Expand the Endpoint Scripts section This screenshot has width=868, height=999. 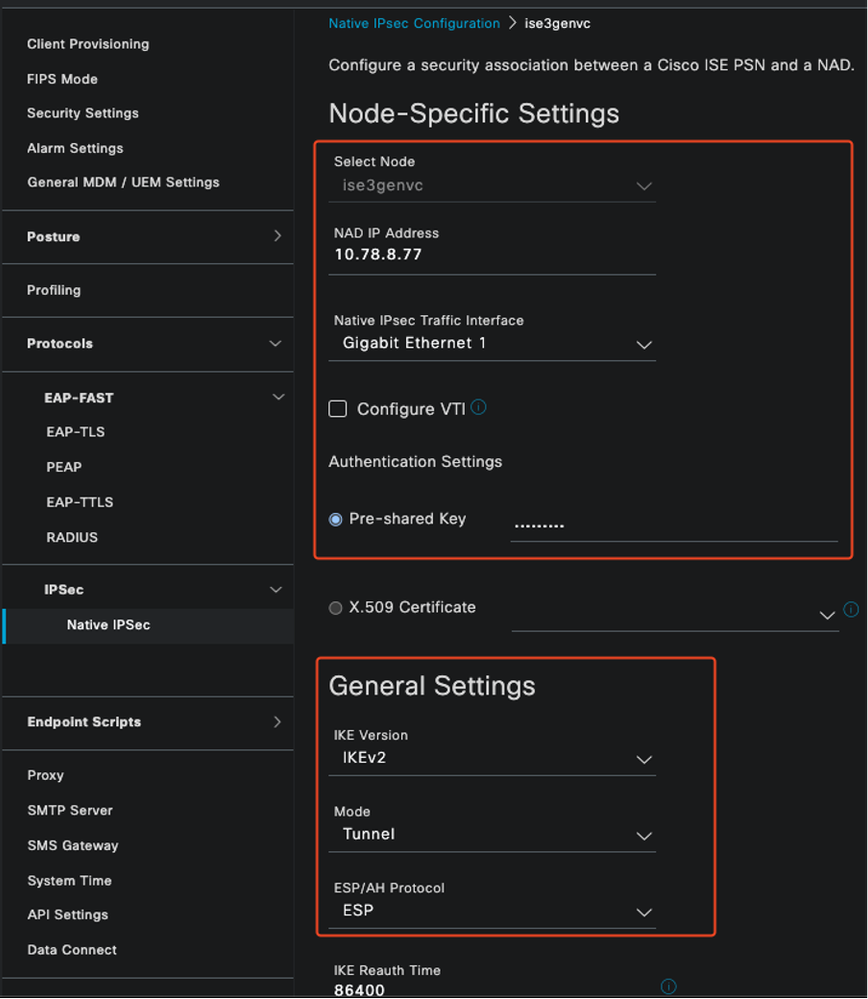point(277,722)
